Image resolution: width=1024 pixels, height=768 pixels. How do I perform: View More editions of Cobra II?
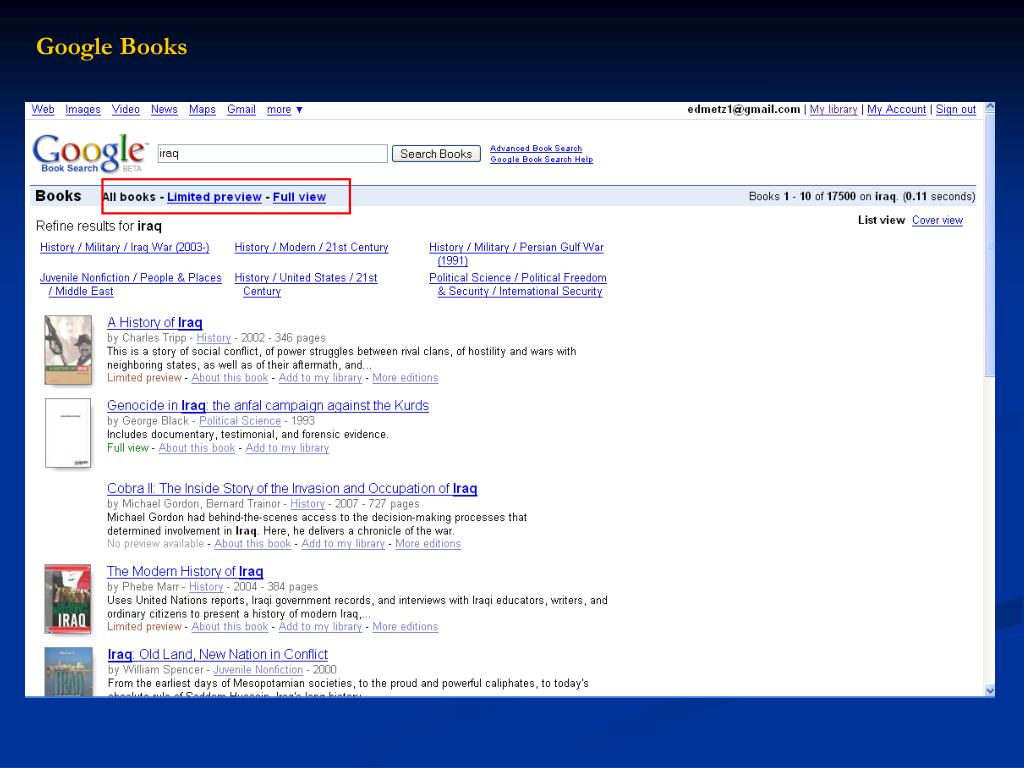[428, 544]
